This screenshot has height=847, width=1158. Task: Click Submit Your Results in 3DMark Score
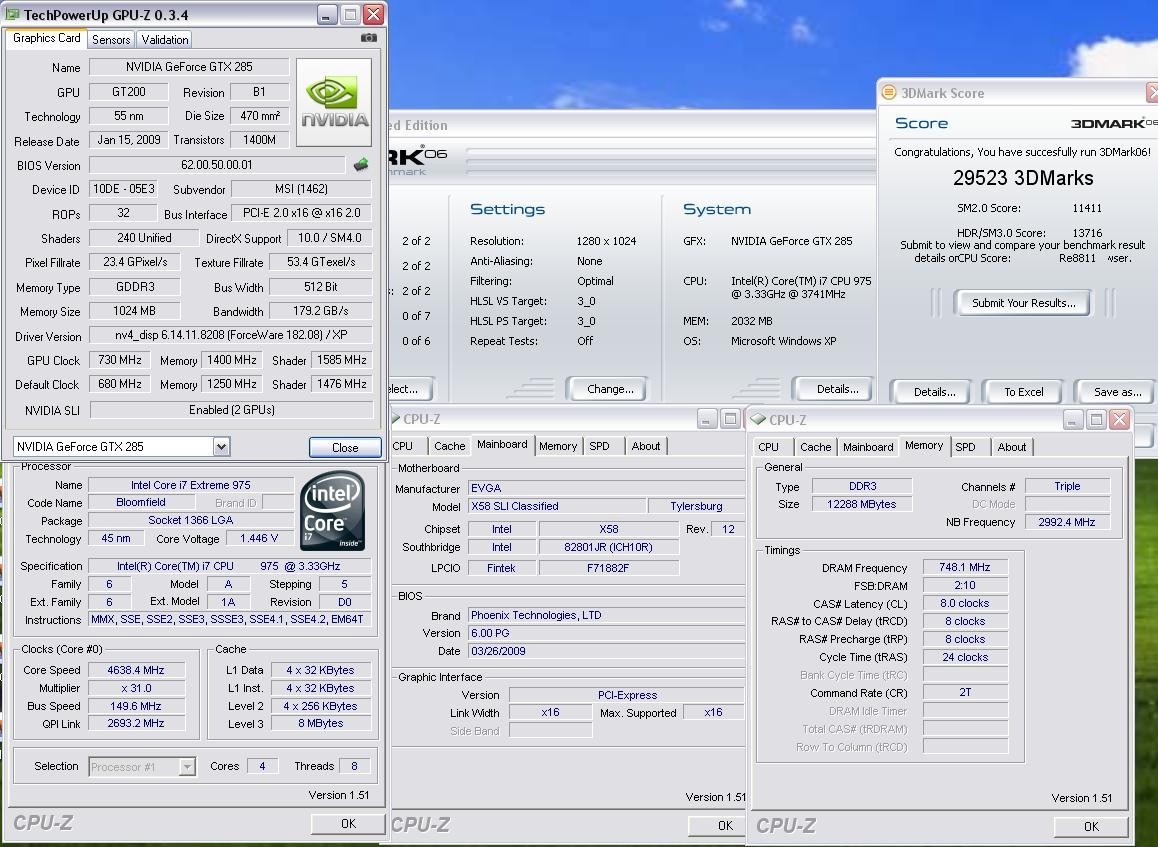click(1023, 303)
